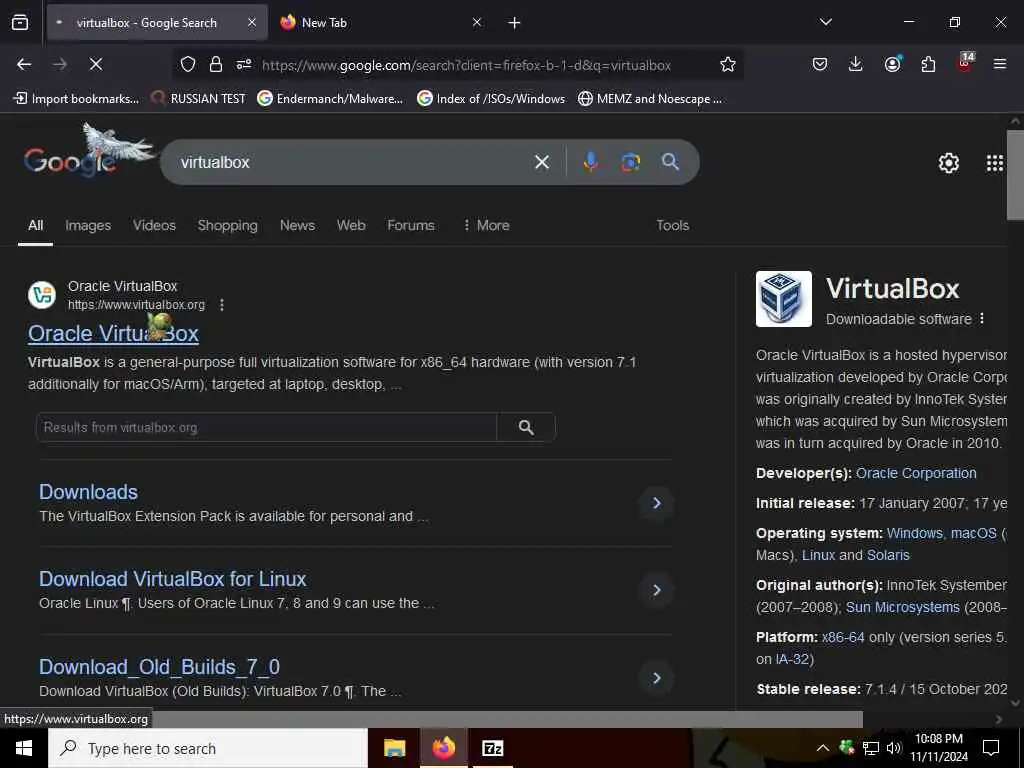Select the Images search tab
Viewport: 1024px width, 768px height.
point(88,225)
